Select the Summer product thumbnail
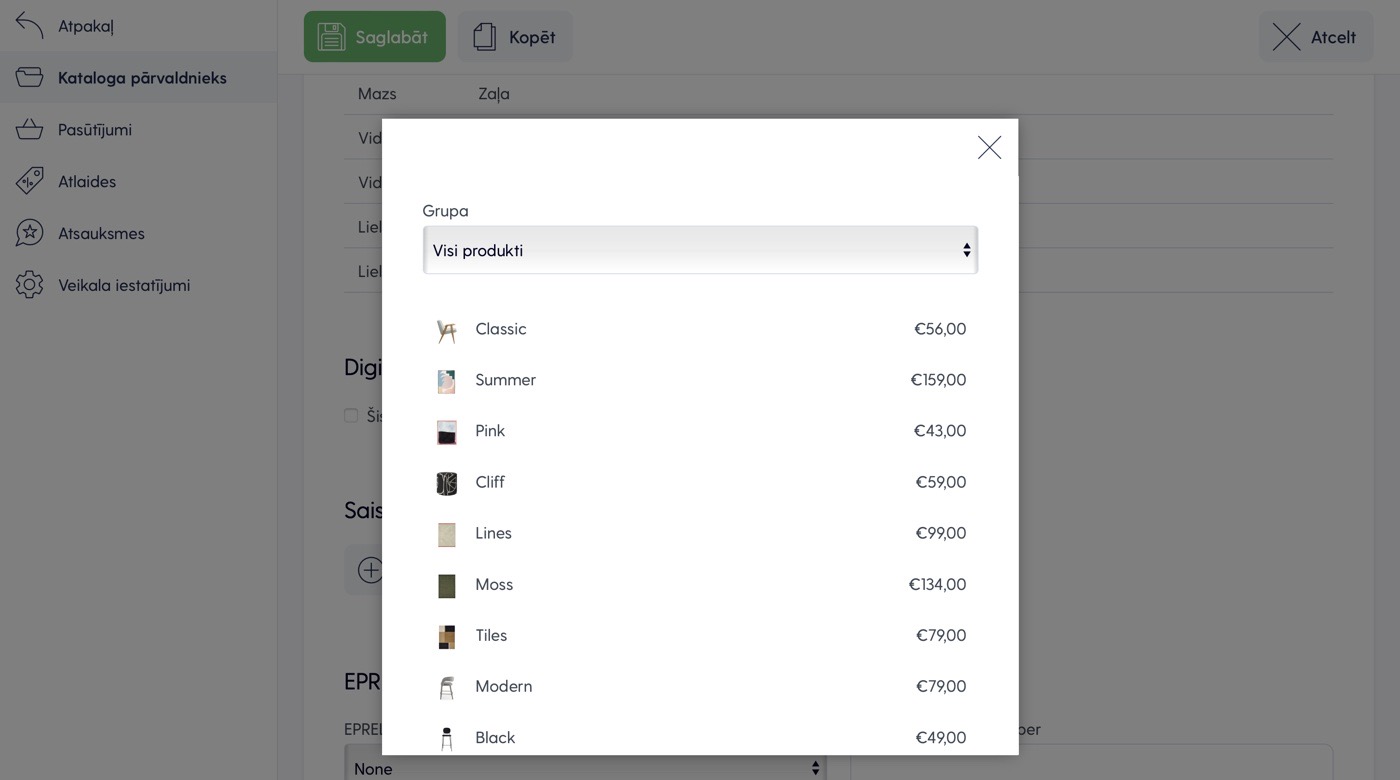Screen dimensions: 1400x780 447,381
